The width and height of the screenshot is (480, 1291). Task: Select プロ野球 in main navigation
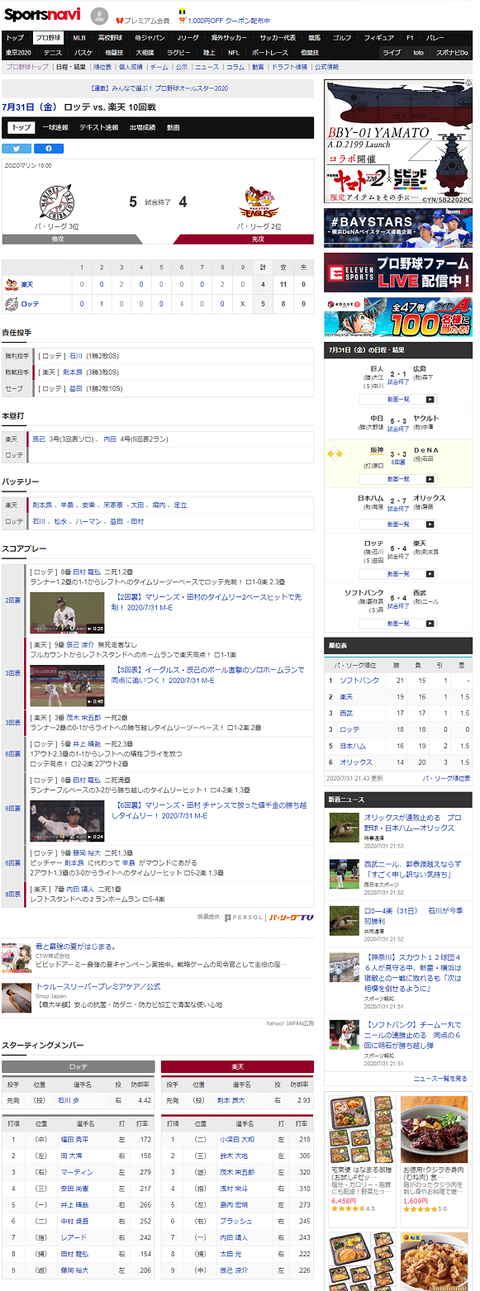[46, 37]
